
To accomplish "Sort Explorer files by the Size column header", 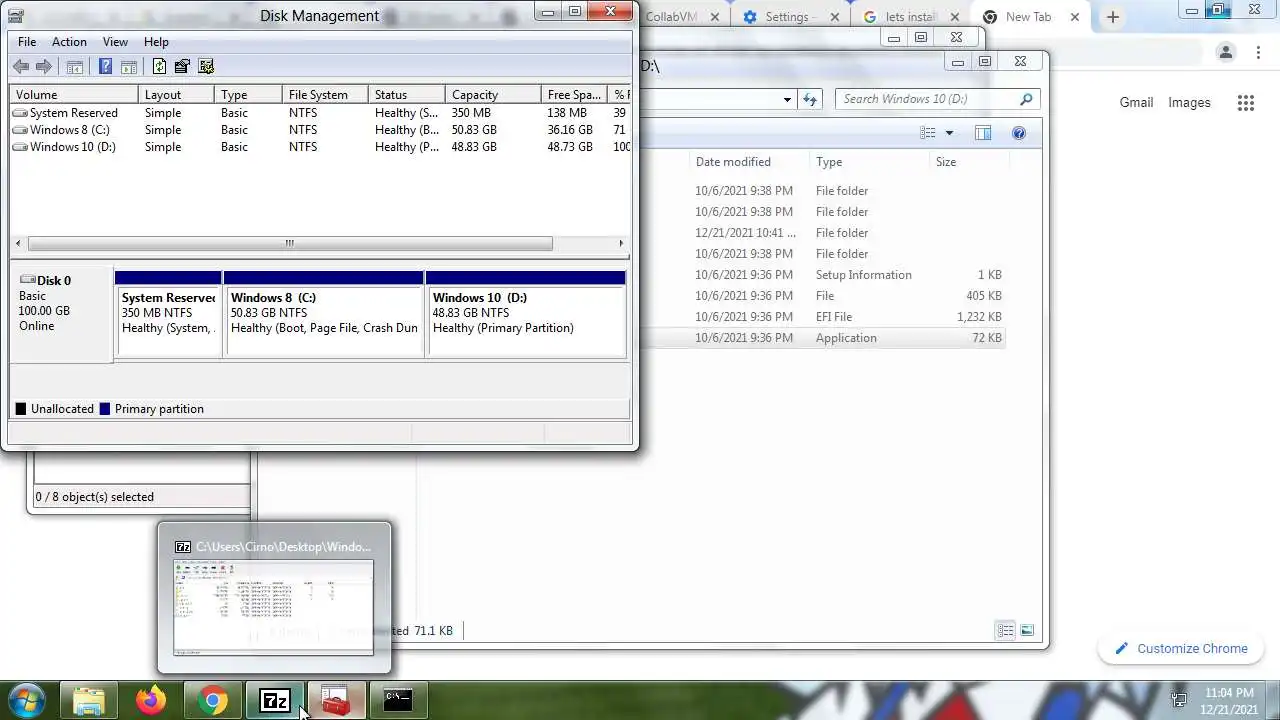I will [968, 162].
